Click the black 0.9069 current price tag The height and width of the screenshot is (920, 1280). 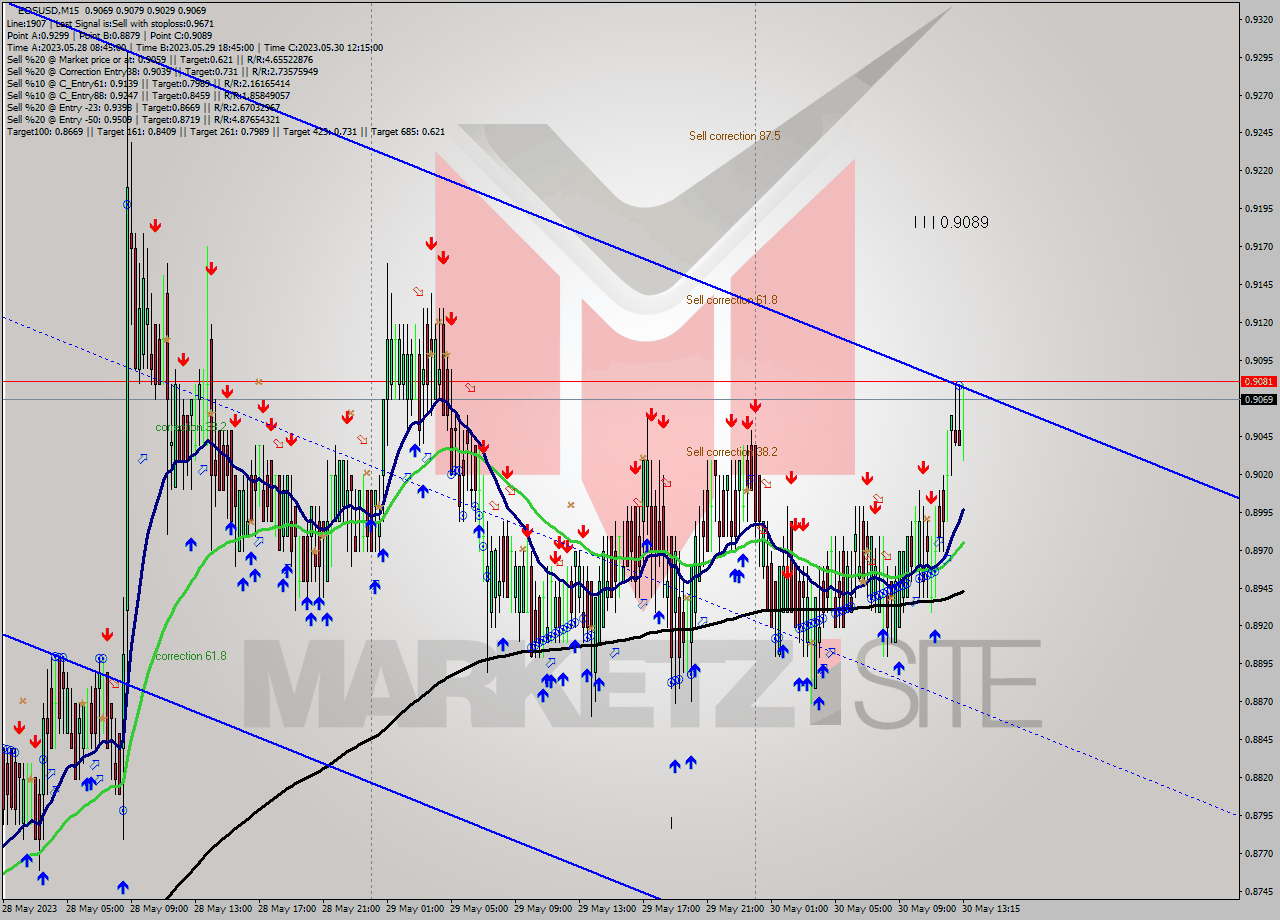pos(1258,400)
